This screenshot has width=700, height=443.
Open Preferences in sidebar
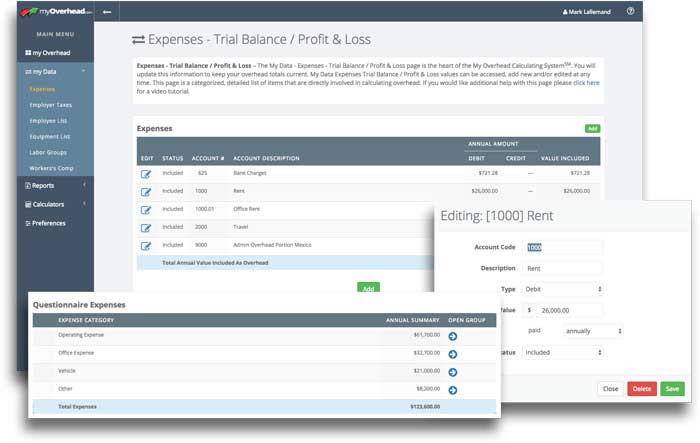coord(46,223)
